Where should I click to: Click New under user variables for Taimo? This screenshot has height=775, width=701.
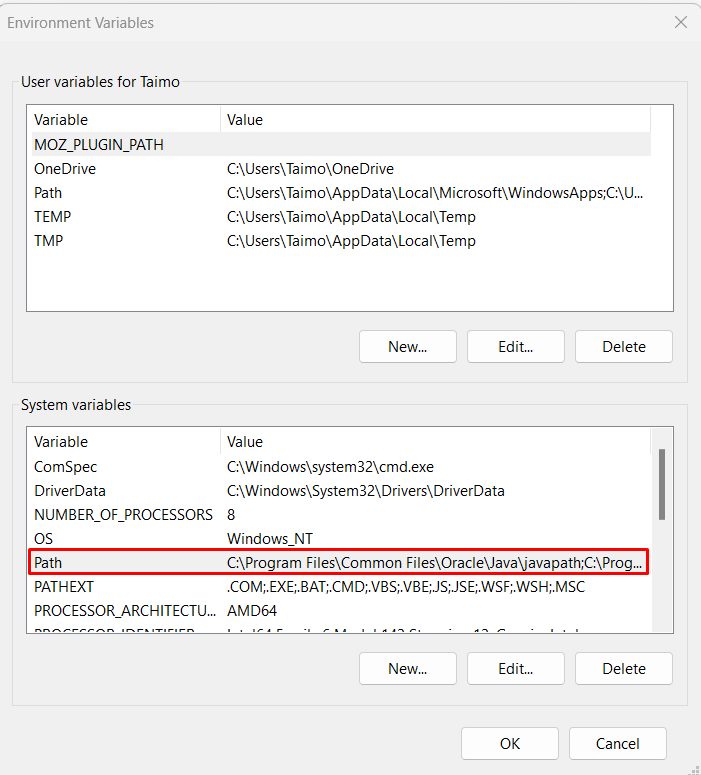408,346
